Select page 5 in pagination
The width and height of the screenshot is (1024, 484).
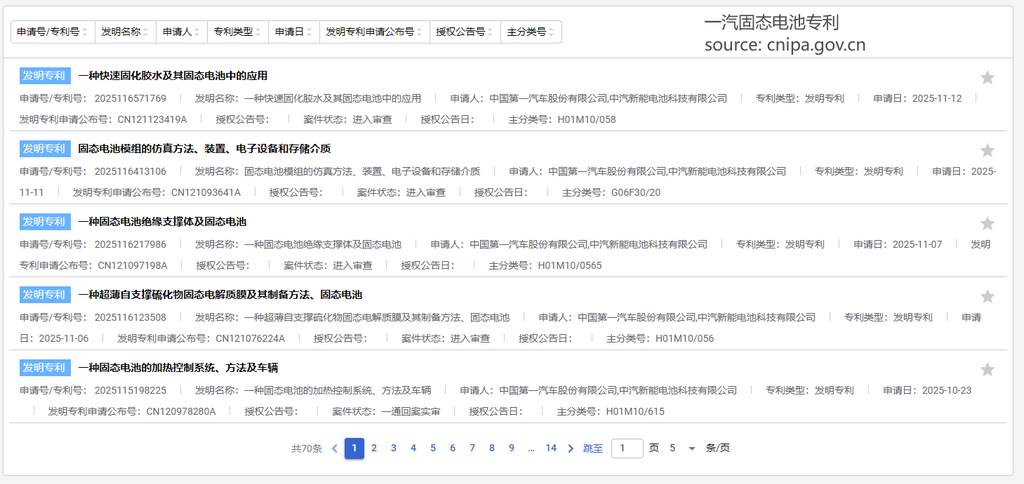pyautogui.click(x=433, y=448)
